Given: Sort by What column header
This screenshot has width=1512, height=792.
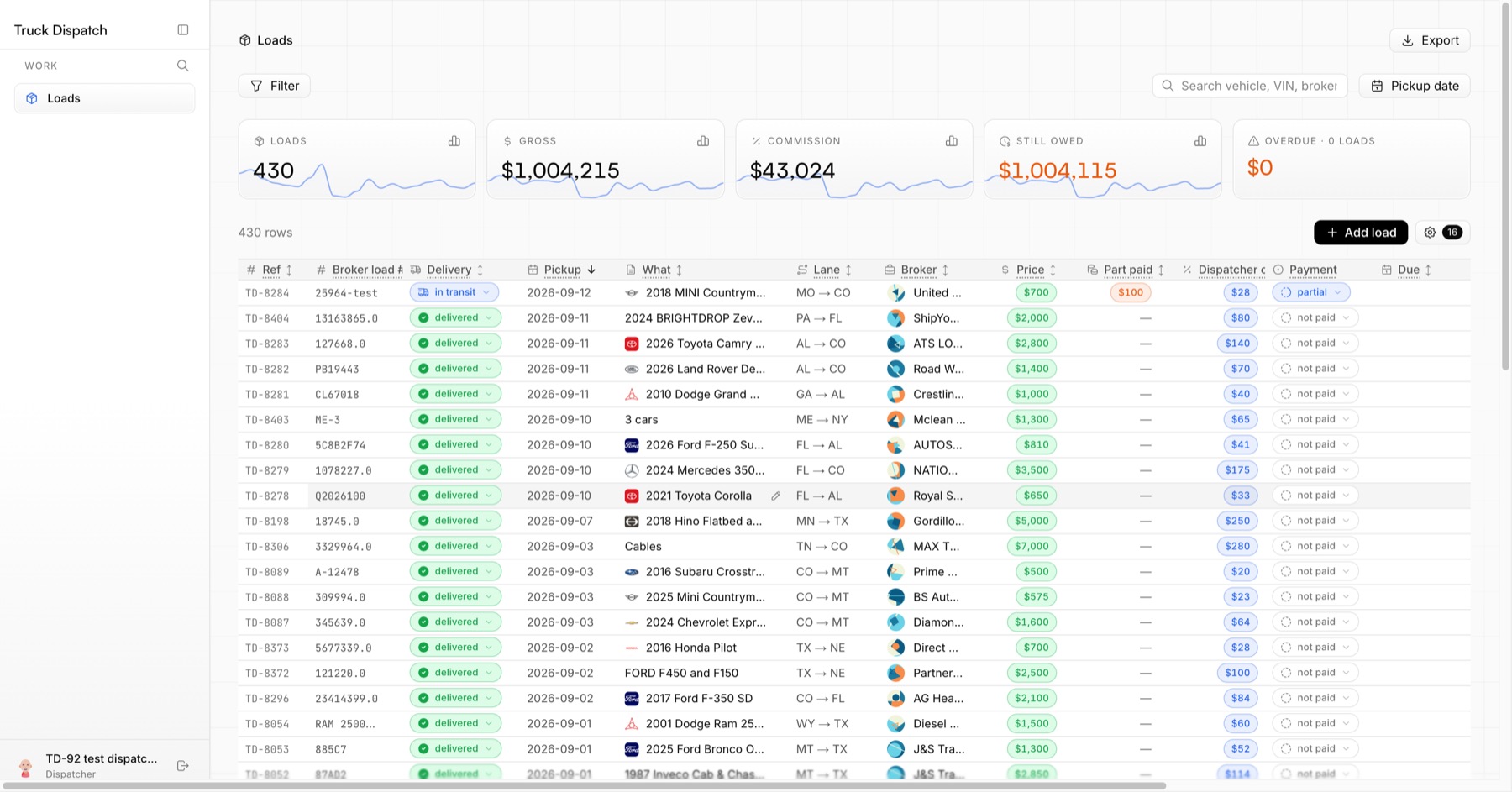Looking at the screenshot, I should 655,270.
